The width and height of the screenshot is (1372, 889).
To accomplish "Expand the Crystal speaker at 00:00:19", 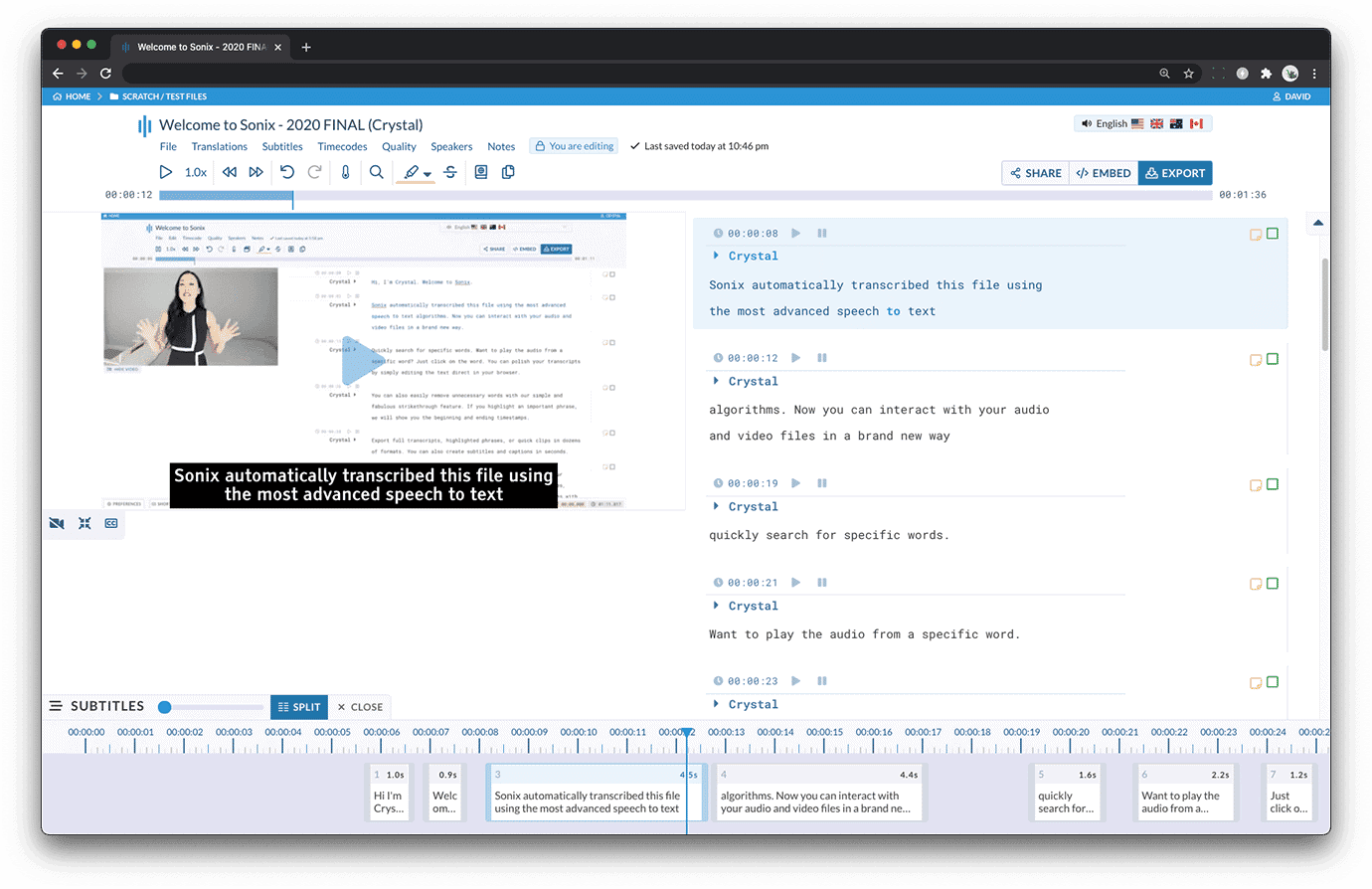I will pos(716,506).
